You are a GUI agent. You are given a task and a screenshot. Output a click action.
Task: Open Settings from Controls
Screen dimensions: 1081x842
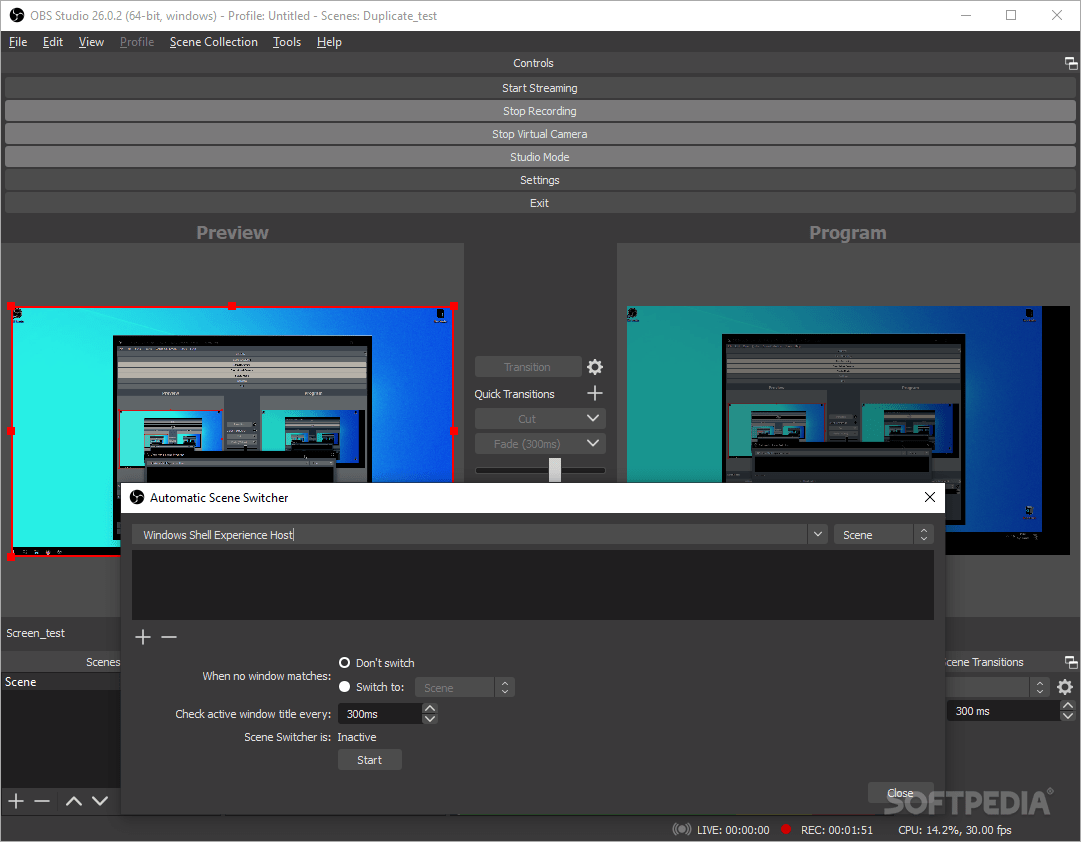click(540, 180)
